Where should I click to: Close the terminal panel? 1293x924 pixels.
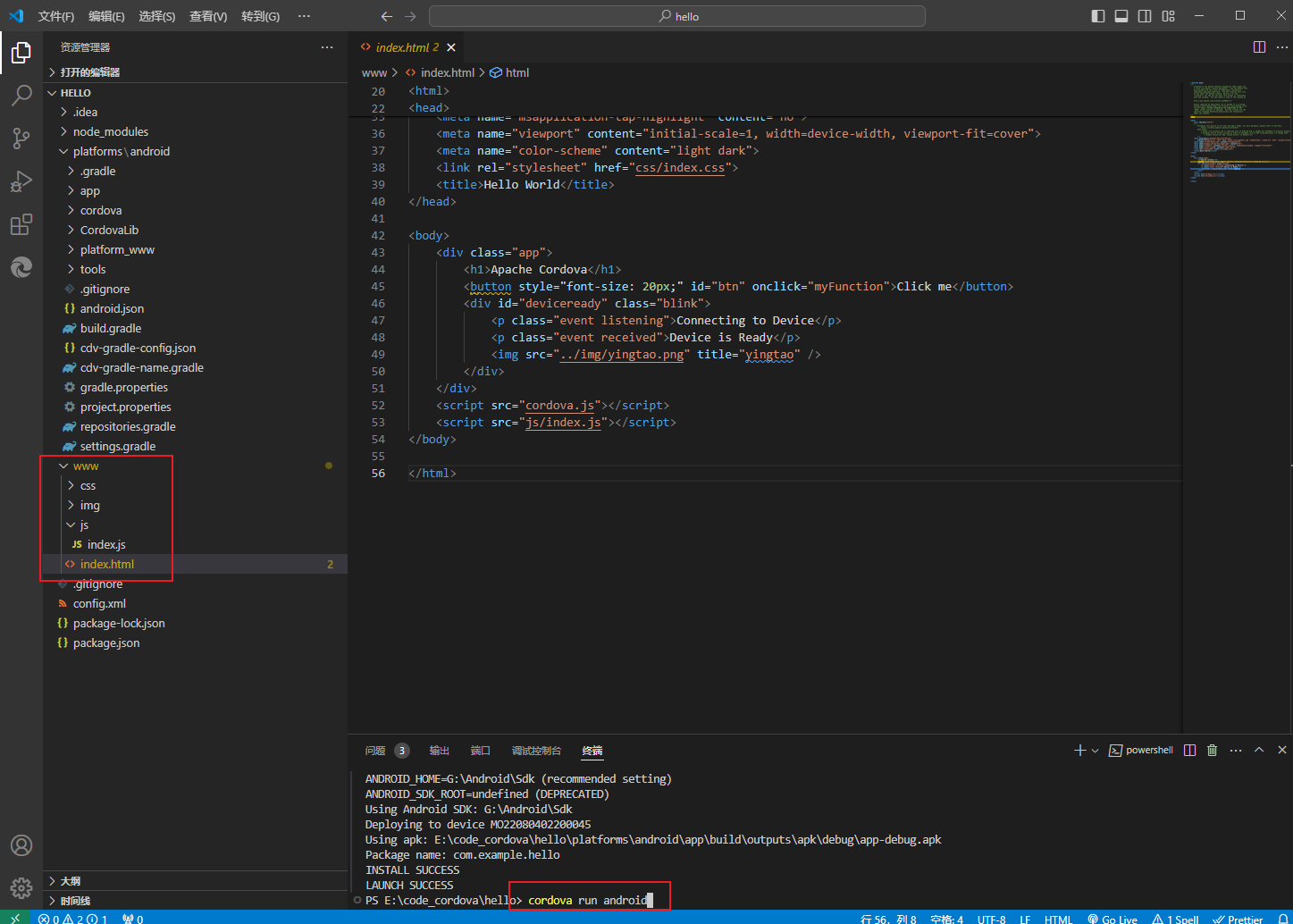pyautogui.click(x=1282, y=751)
